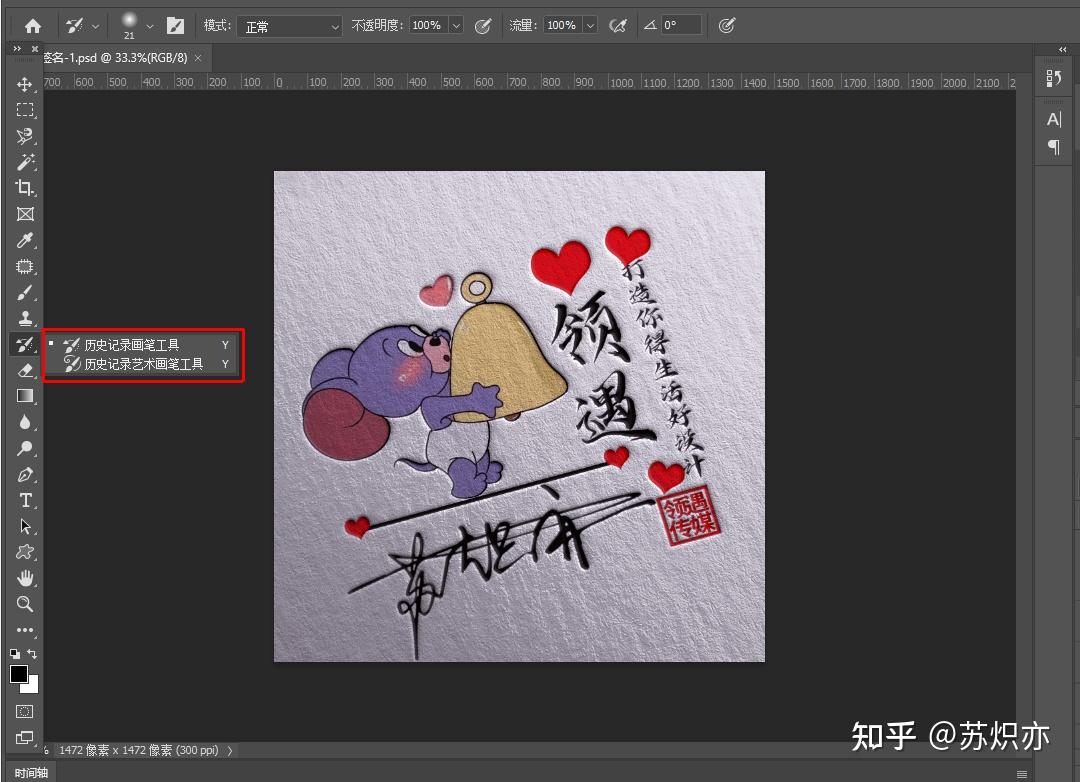Screen dimensions: 1080x782
Task: Open the 不透明度 opacity slider dropdown
Action: (457, 26)
